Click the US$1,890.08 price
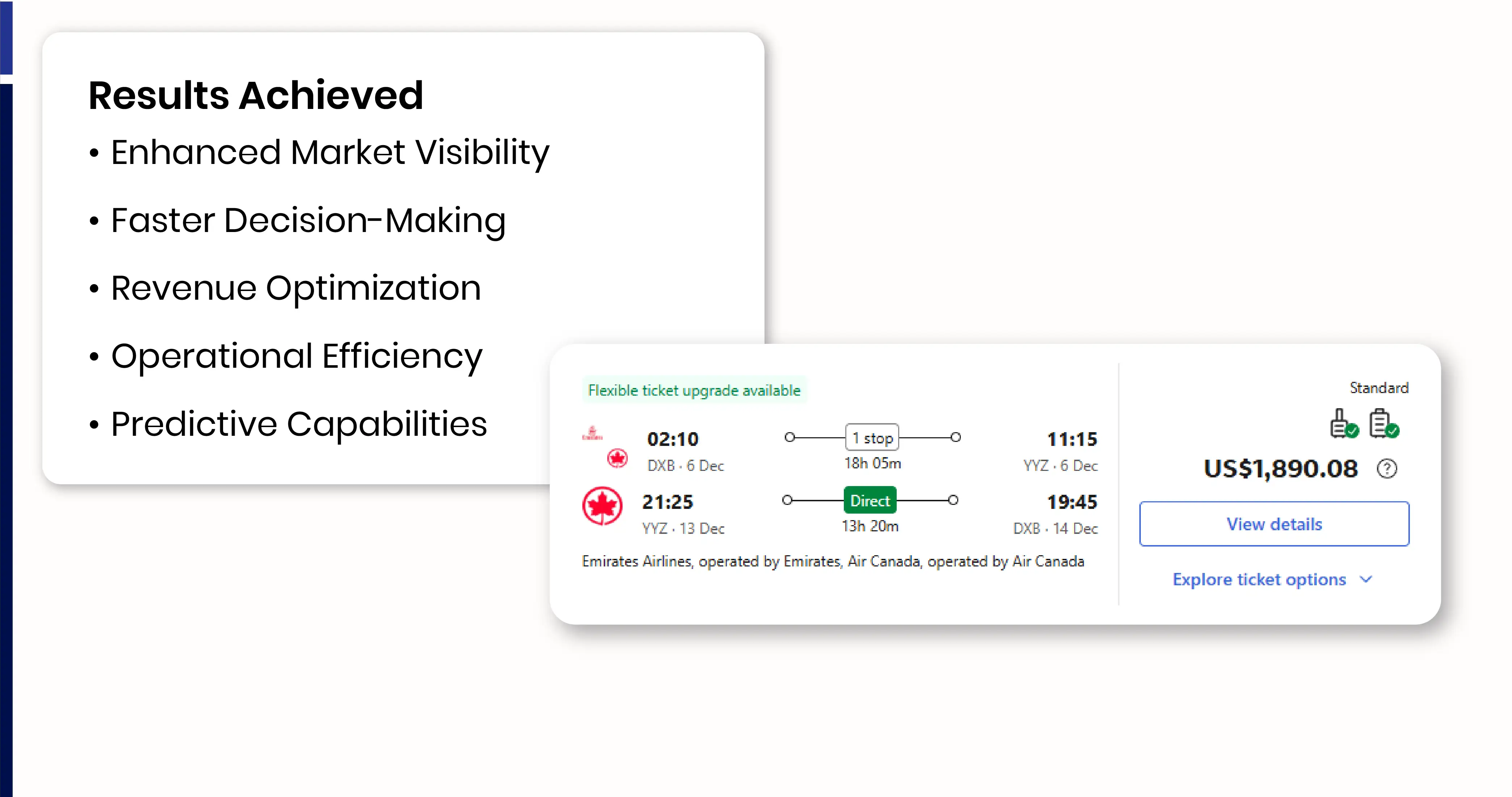 click(x=1280, y=469)
